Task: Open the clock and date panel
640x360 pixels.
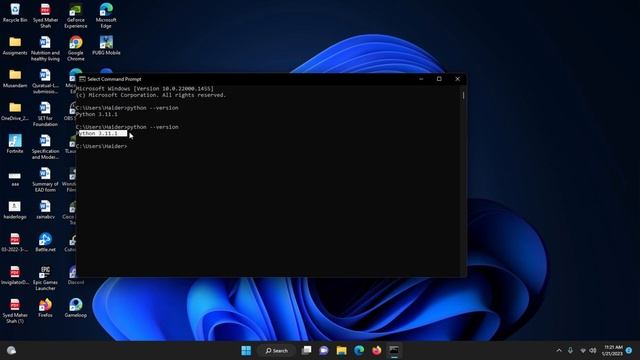Action: click(x=612, y=350)
